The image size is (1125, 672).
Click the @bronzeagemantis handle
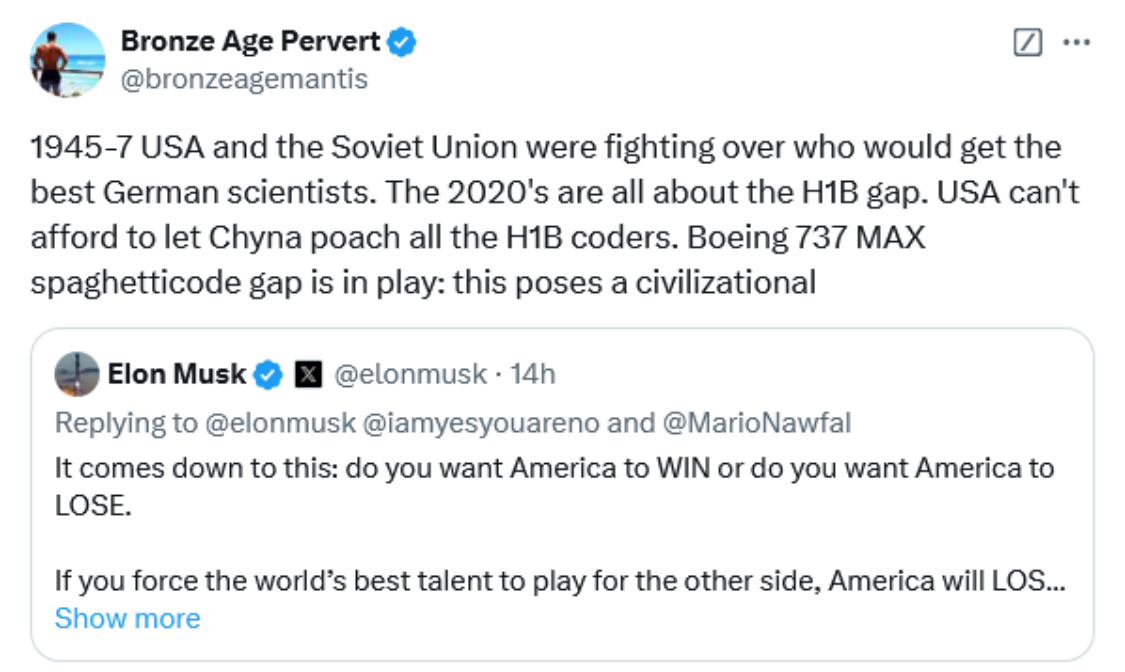pos(244,78)
